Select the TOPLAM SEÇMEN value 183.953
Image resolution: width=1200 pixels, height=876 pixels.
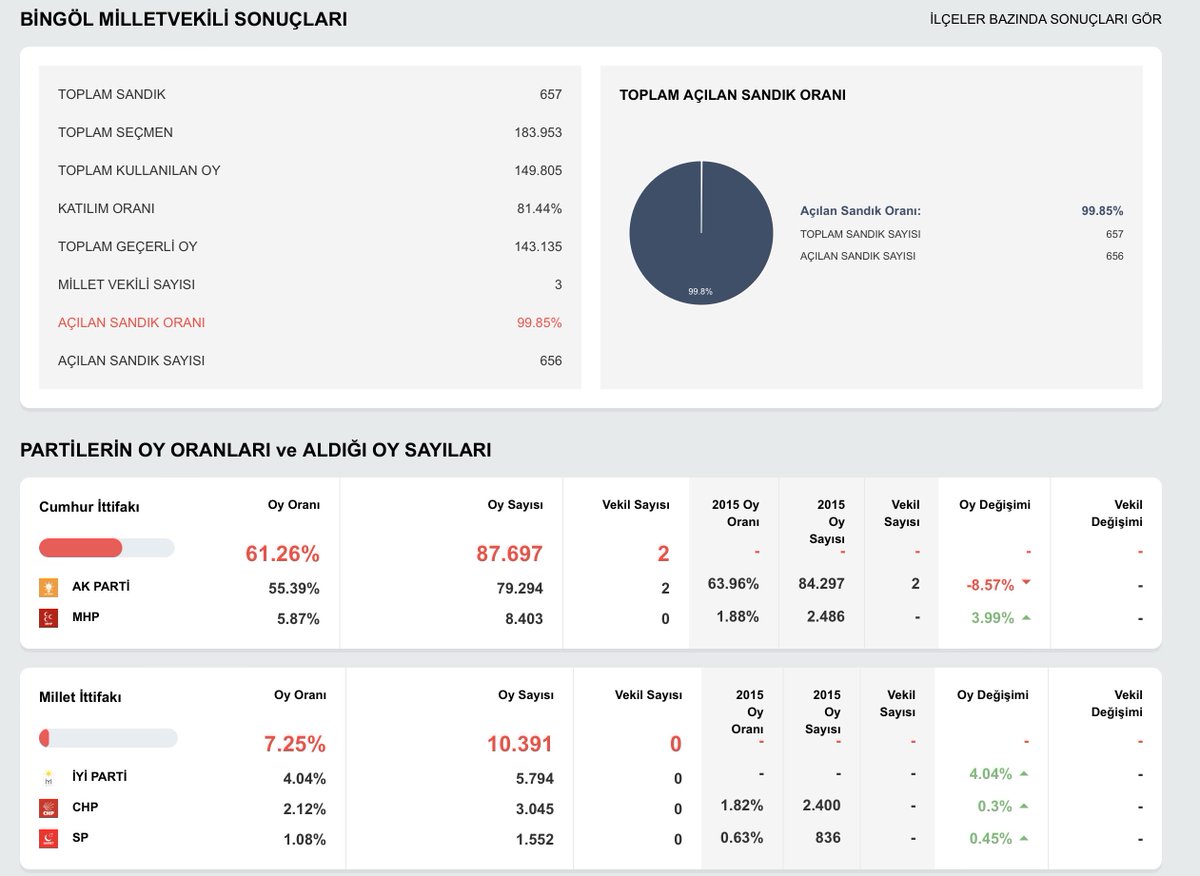tap(538, 133)
